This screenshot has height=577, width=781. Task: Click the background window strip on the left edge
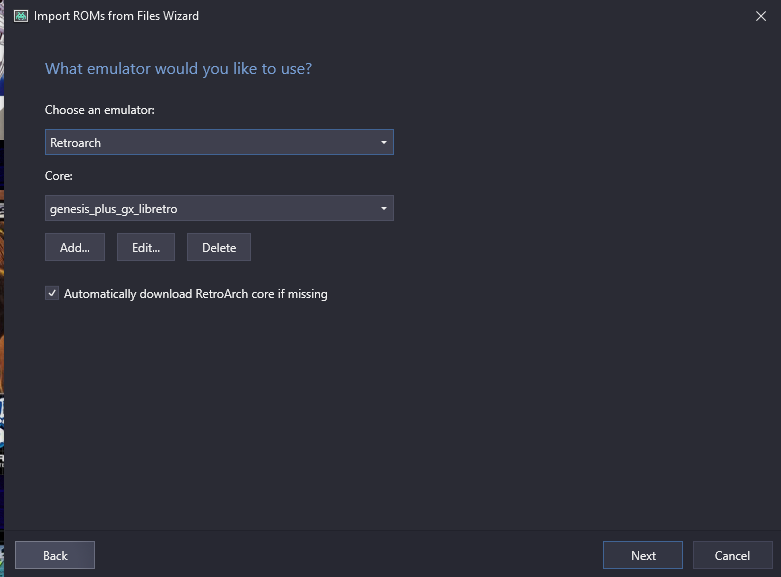(2, 288)
